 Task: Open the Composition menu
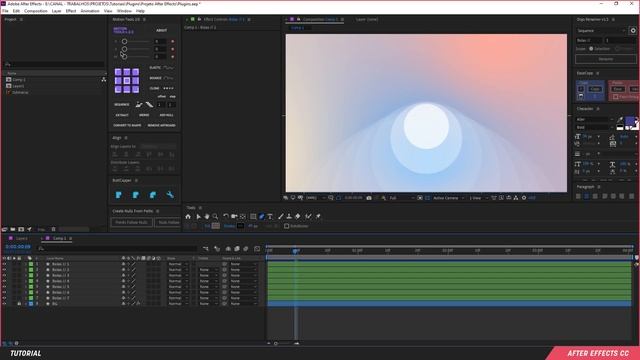pyautogui.click(x=36, y=11)
